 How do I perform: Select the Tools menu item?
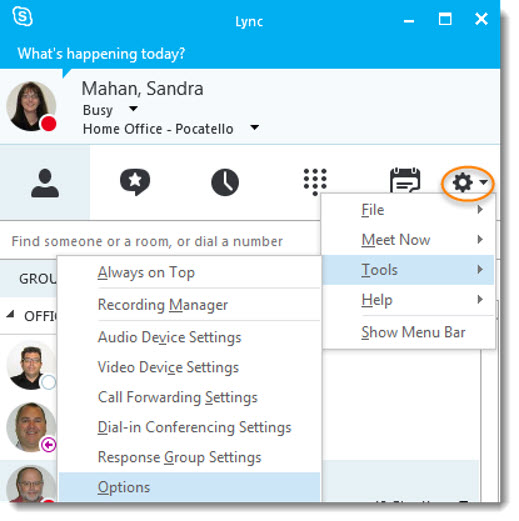(x=409, y=270)
